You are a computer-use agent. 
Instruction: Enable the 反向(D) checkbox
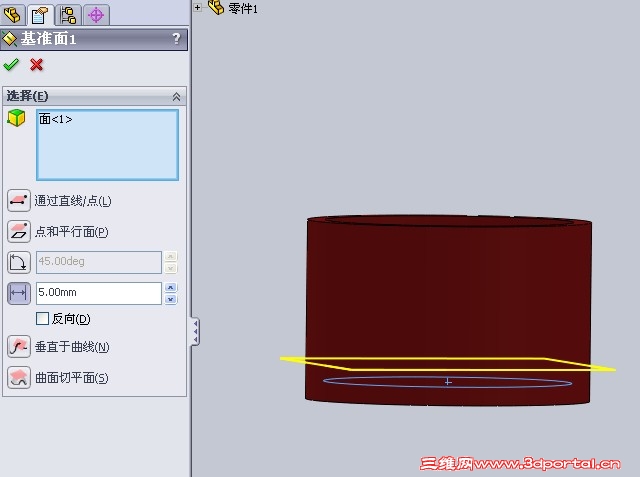click(42, 319)
